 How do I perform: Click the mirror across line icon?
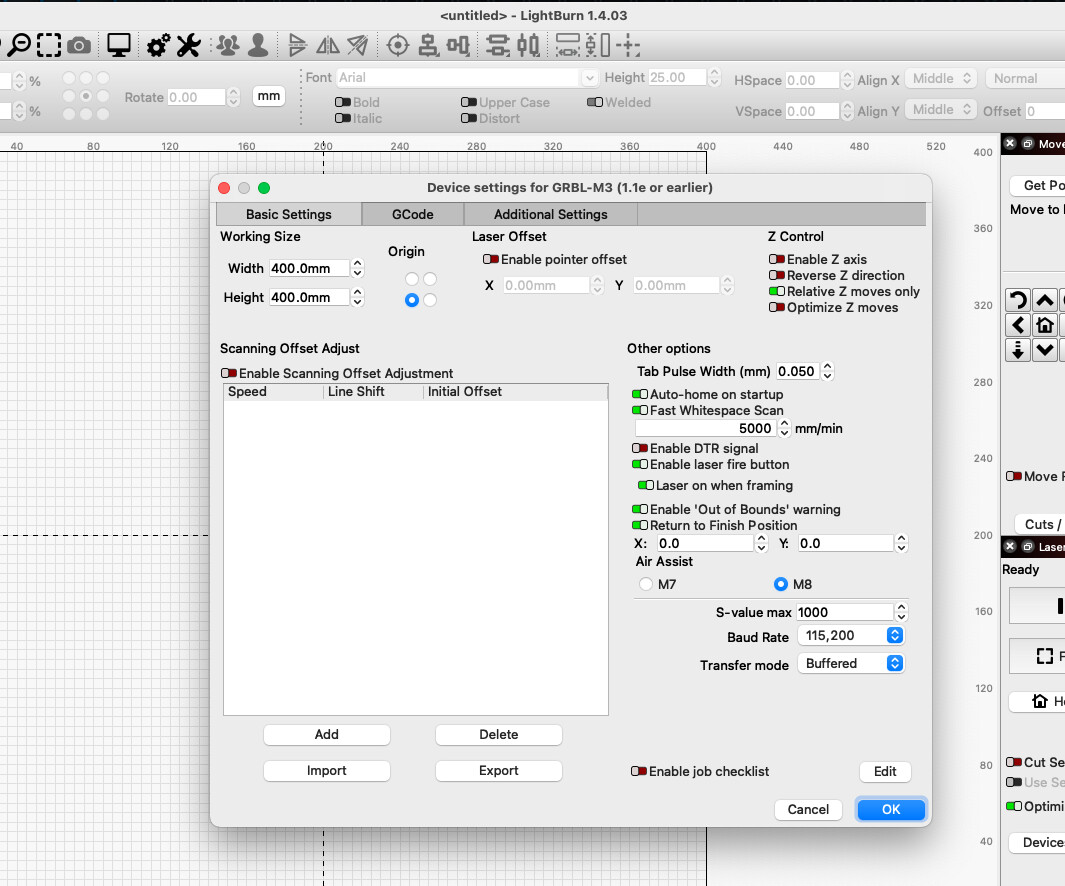pyautogui.click(x=357, y=46)
